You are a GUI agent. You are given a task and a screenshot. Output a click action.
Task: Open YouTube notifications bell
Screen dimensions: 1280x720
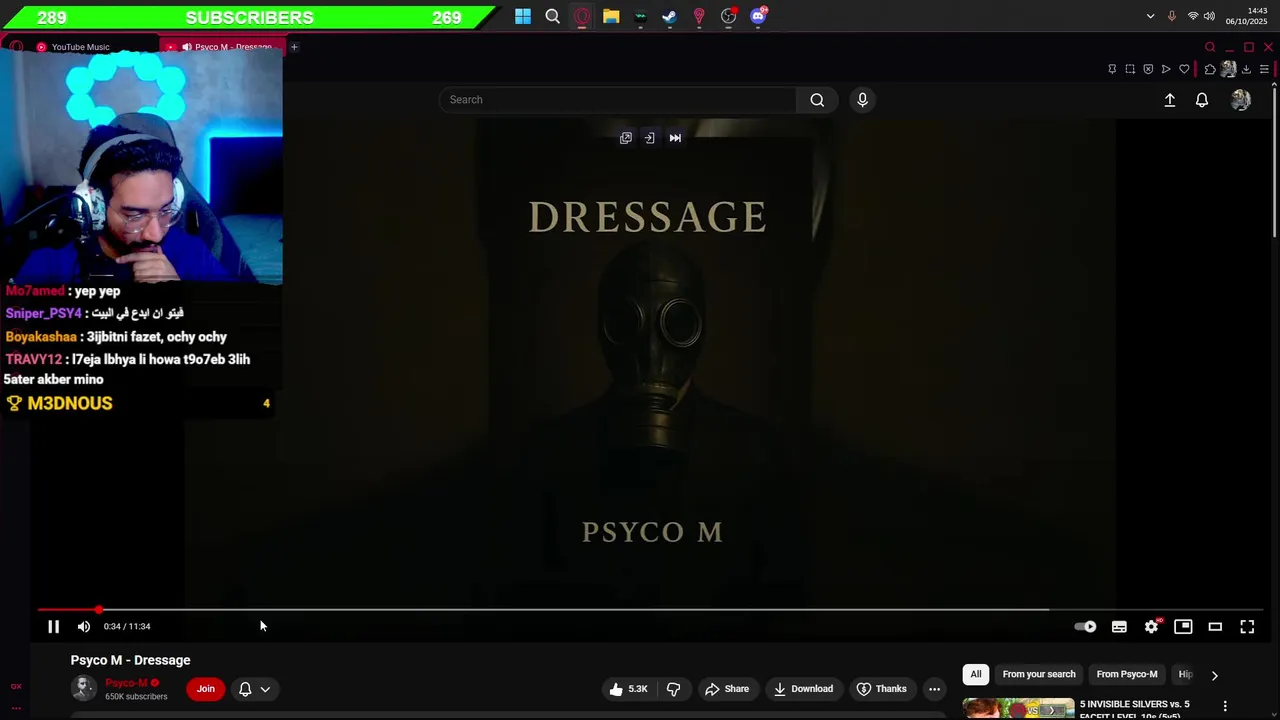pos(1202,100)
